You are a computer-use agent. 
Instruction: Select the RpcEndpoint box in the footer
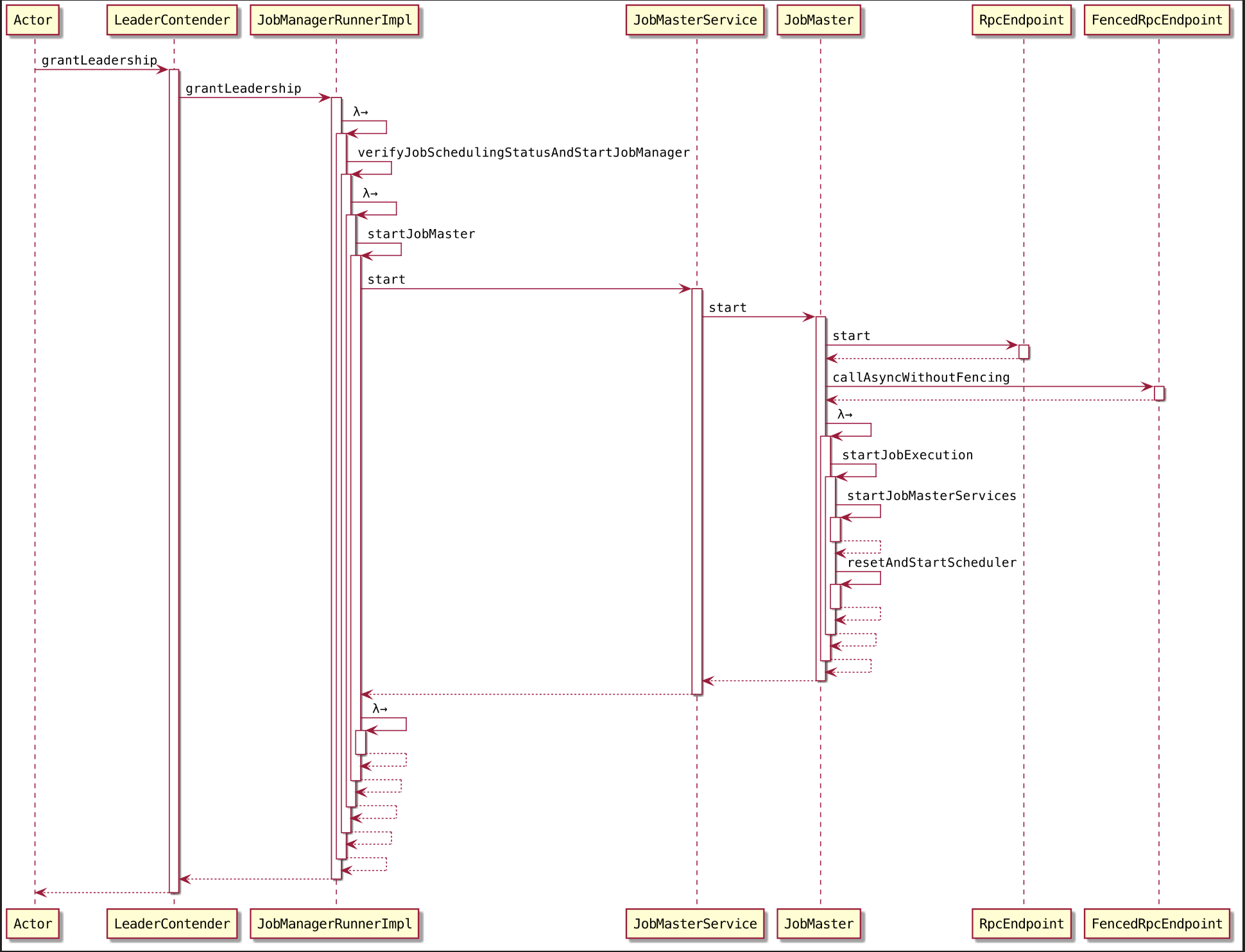(1022, 924)
